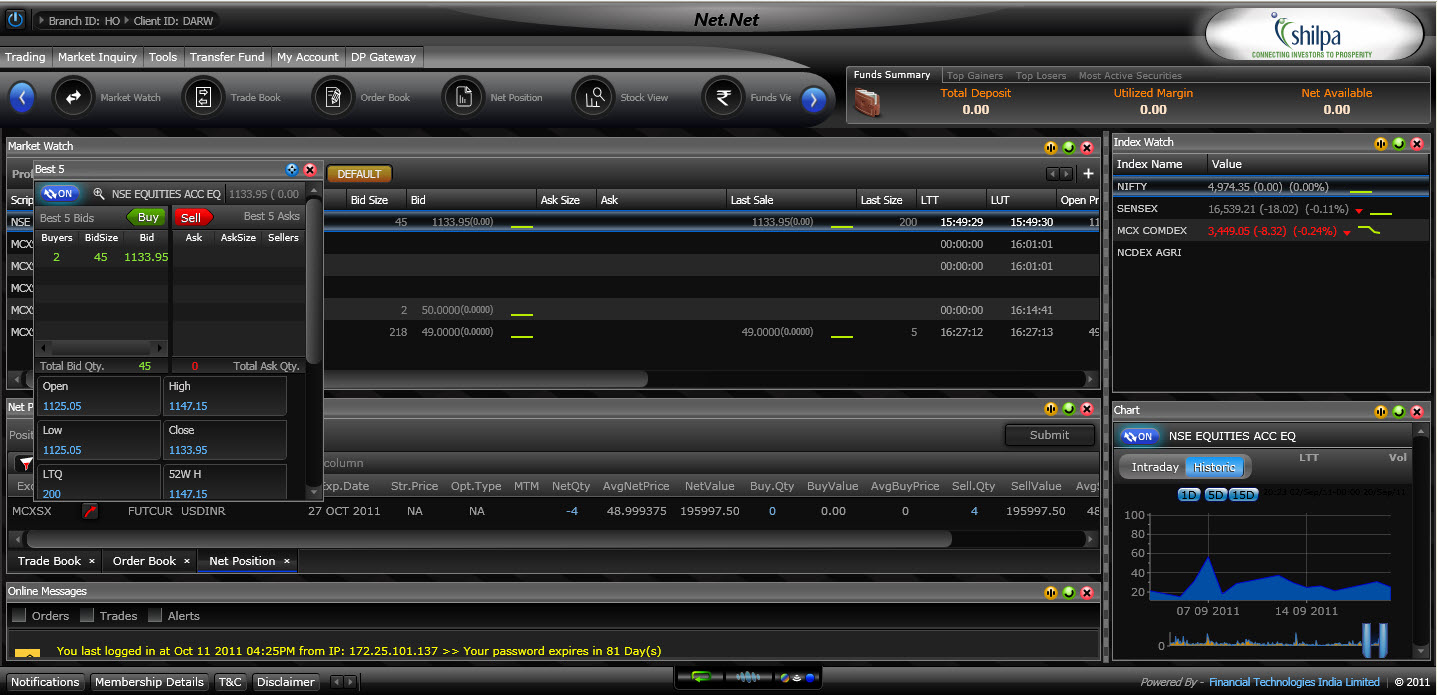
Task: Open Trade Book from the toolbar
Action: coord(203,97)
